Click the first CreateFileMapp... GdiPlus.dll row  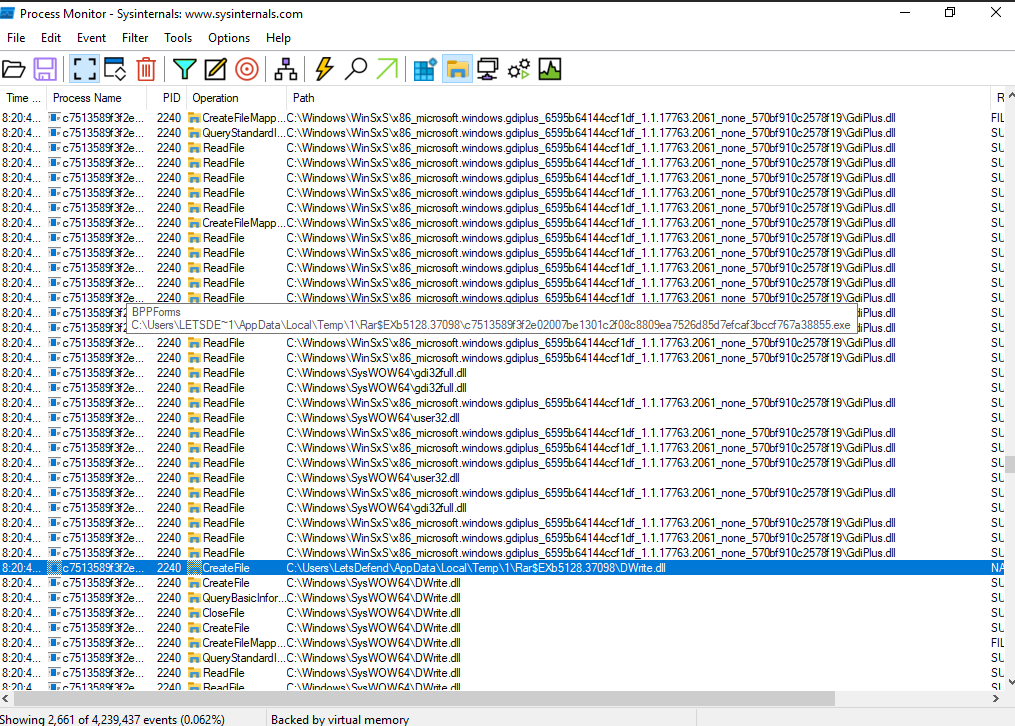click(502, 118)
